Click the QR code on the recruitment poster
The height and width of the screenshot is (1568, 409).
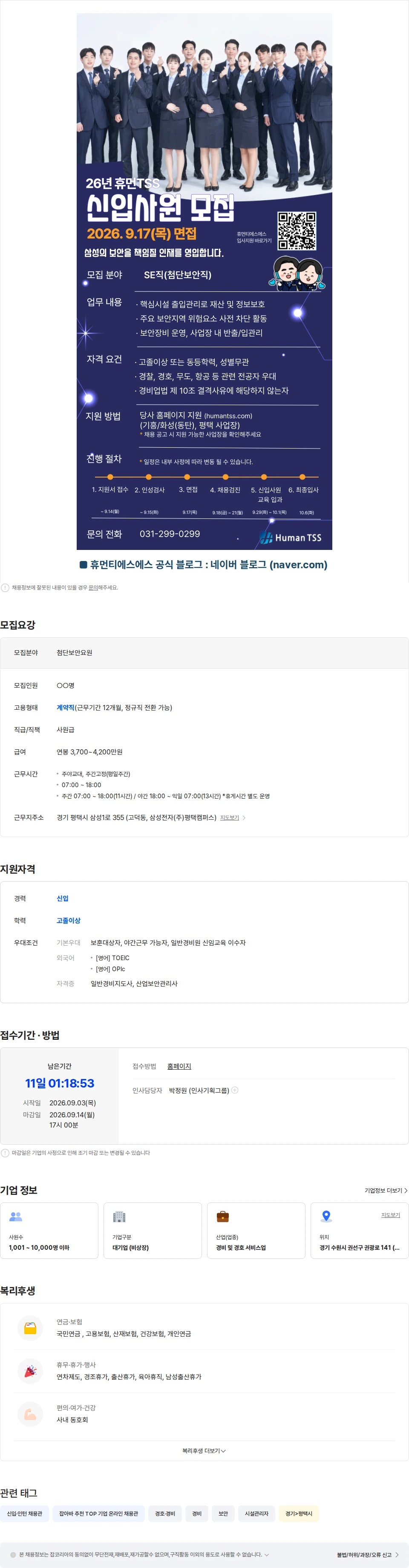click(297, 231)
